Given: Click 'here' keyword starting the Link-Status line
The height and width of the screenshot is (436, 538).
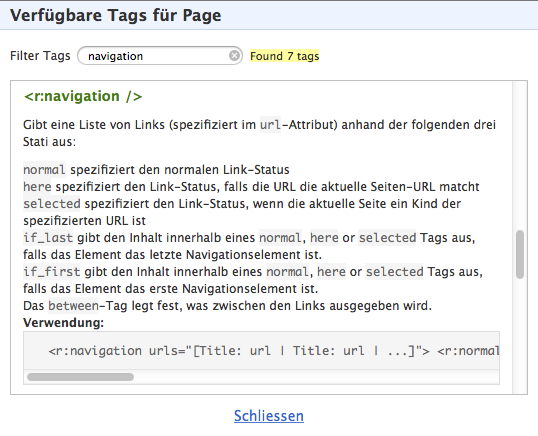Looking at the screenshot, I should (37, 187).
